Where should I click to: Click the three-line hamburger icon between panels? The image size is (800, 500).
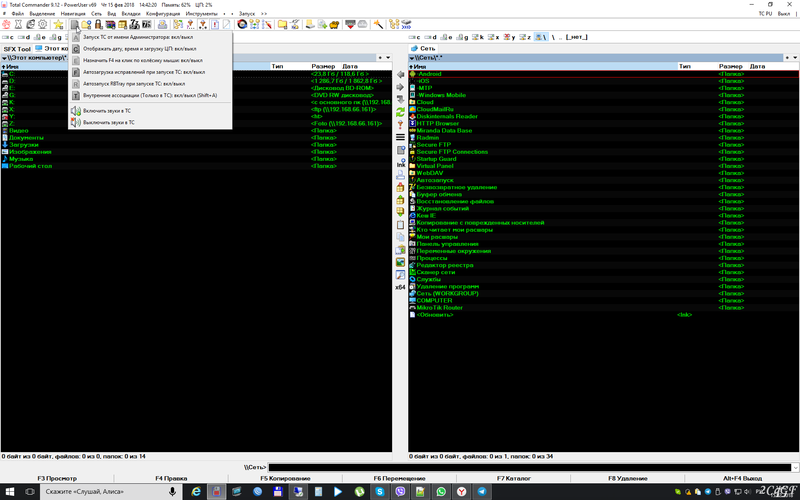pos(401,137)
